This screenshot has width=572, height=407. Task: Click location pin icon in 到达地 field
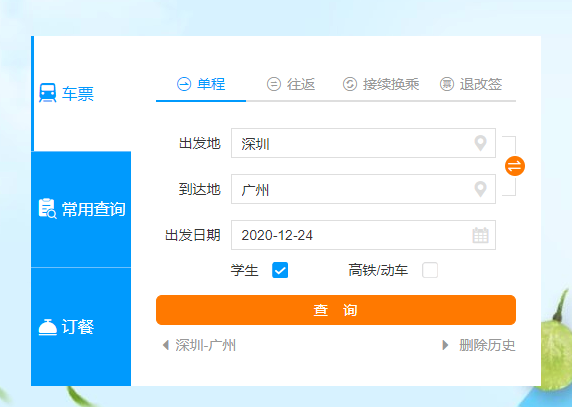pos(480,189)
